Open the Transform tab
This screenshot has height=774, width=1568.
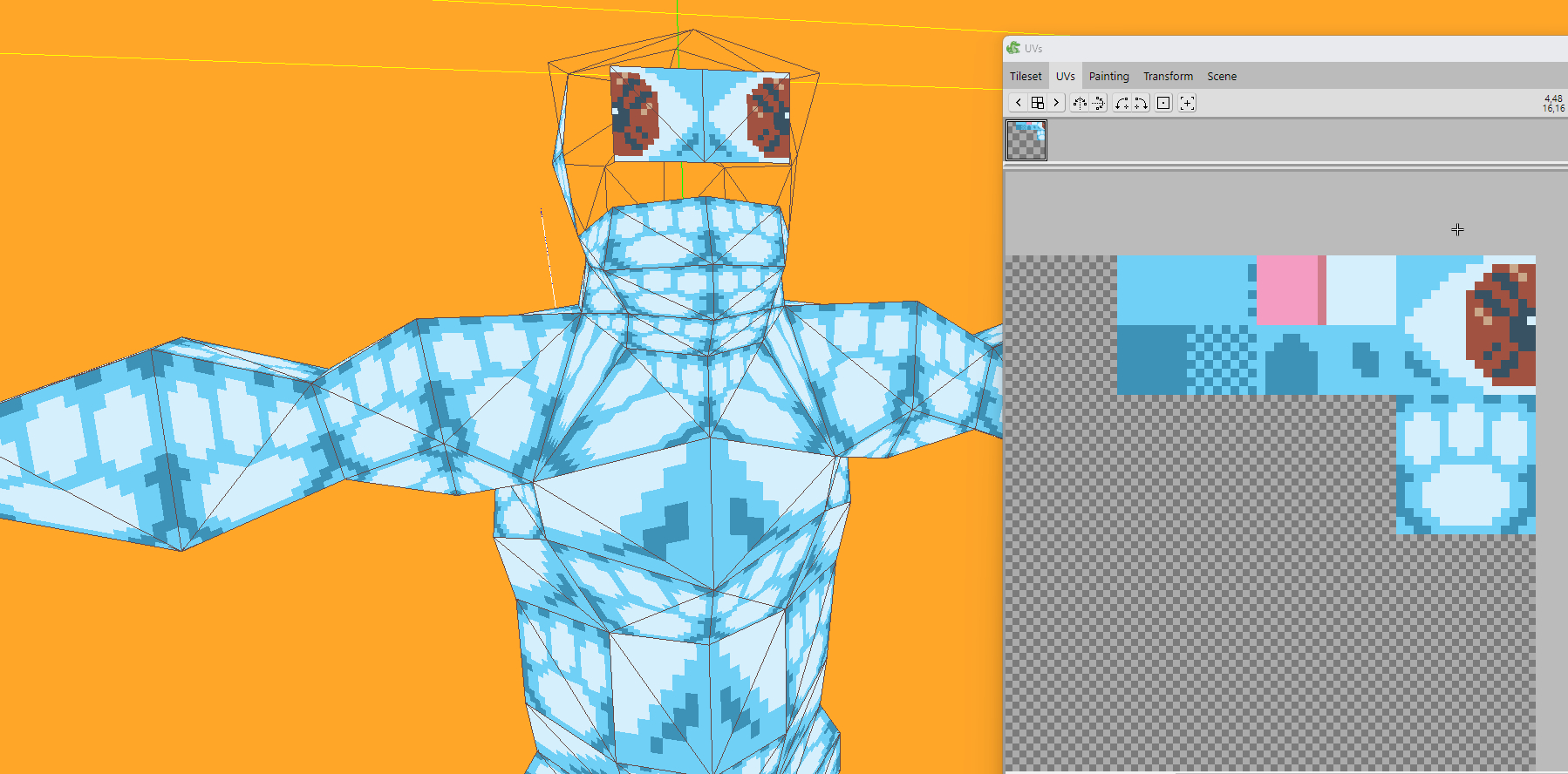(x=1168, y=77)
